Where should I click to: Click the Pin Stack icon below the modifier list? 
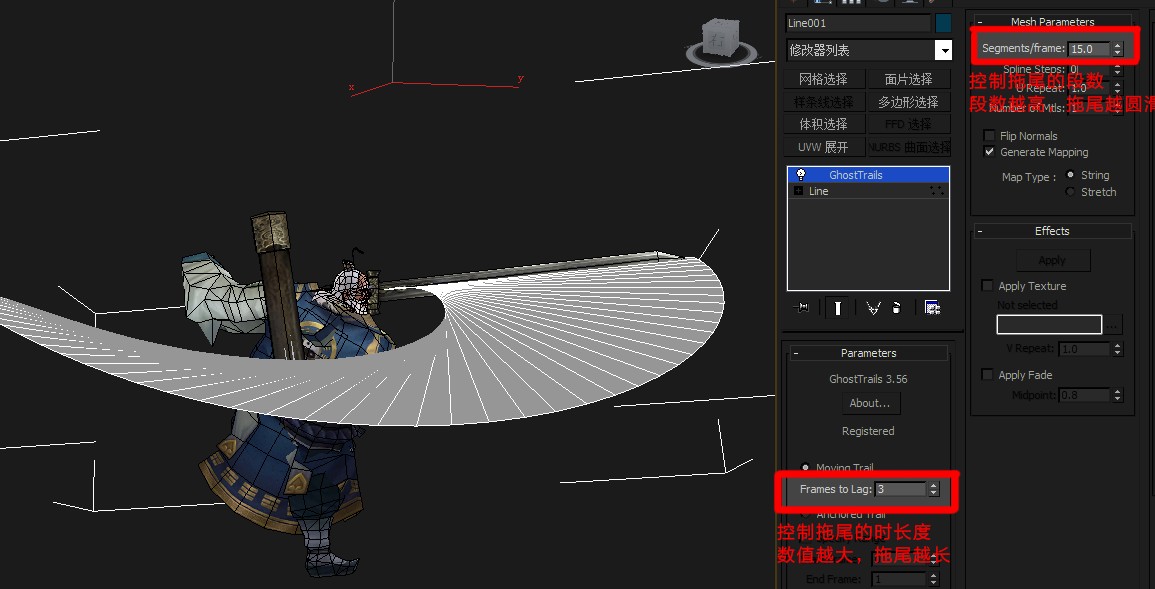tap(801, 308)
